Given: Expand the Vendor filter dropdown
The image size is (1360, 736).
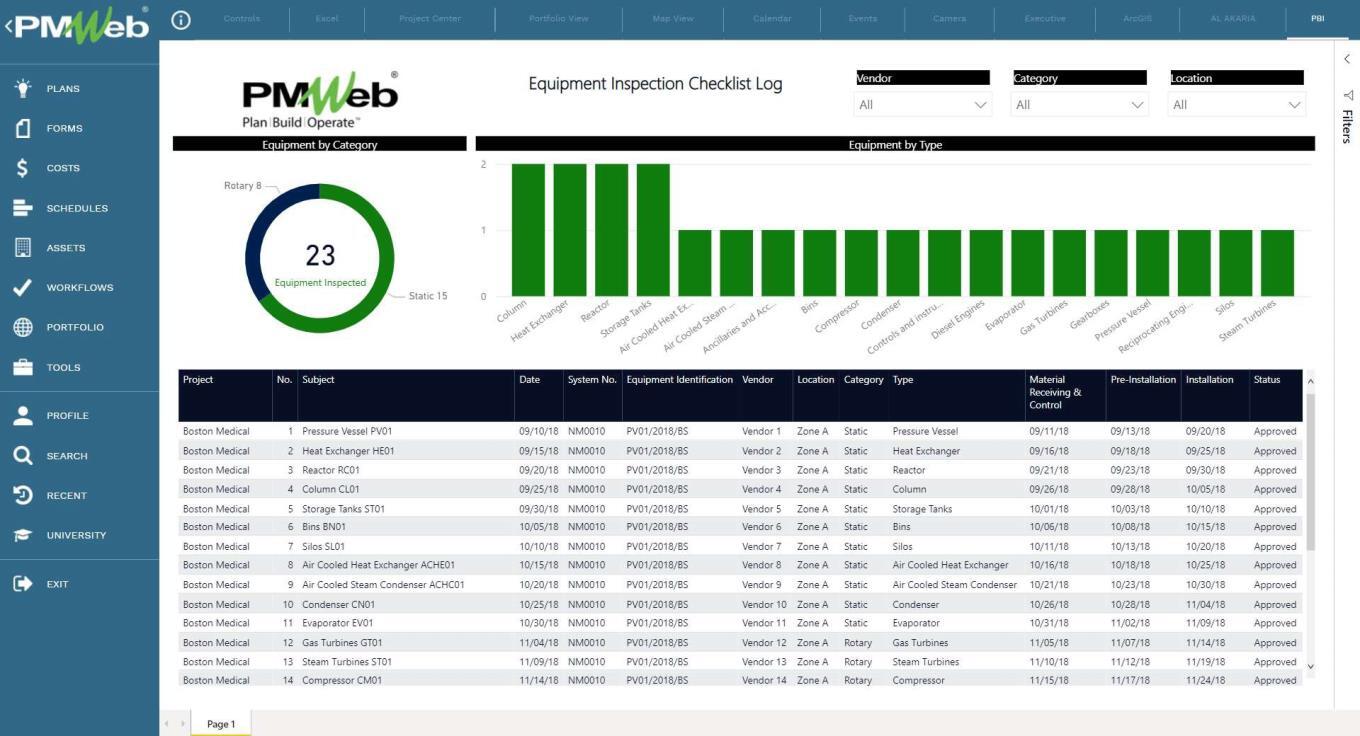Looking at the screenshot, I should point(923,105).
